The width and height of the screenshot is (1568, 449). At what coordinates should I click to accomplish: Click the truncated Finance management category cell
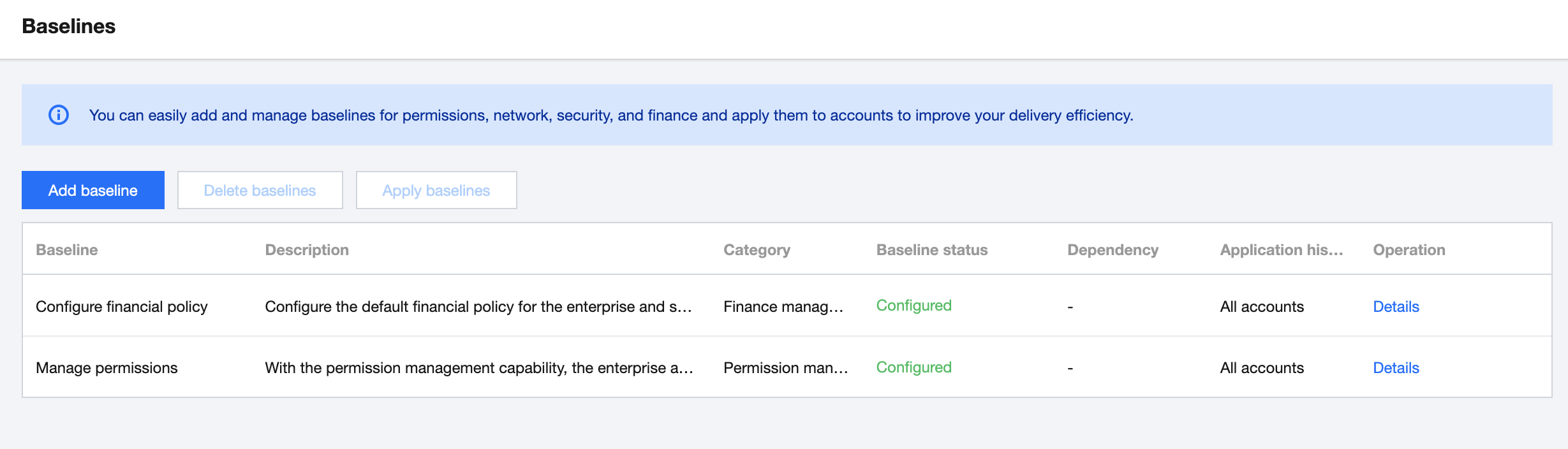(783, 307)
